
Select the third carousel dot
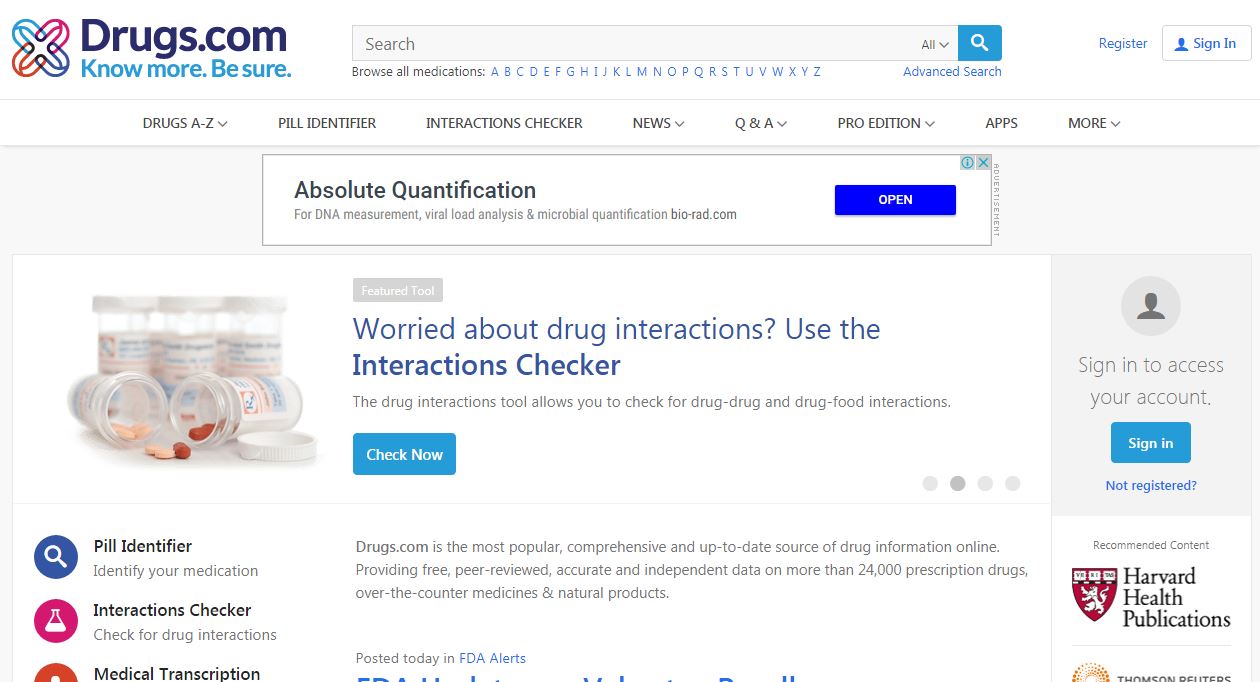pos(985,483)
